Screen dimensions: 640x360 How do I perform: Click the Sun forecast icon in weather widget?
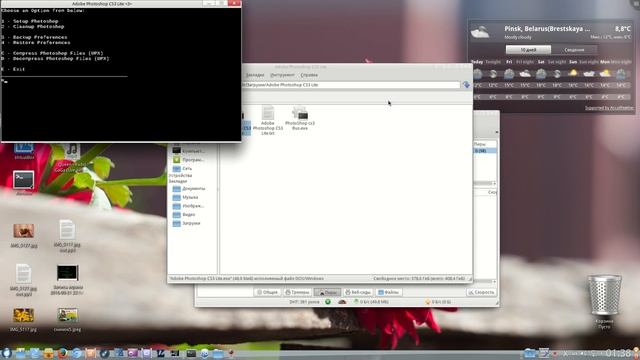coord(573,74)
